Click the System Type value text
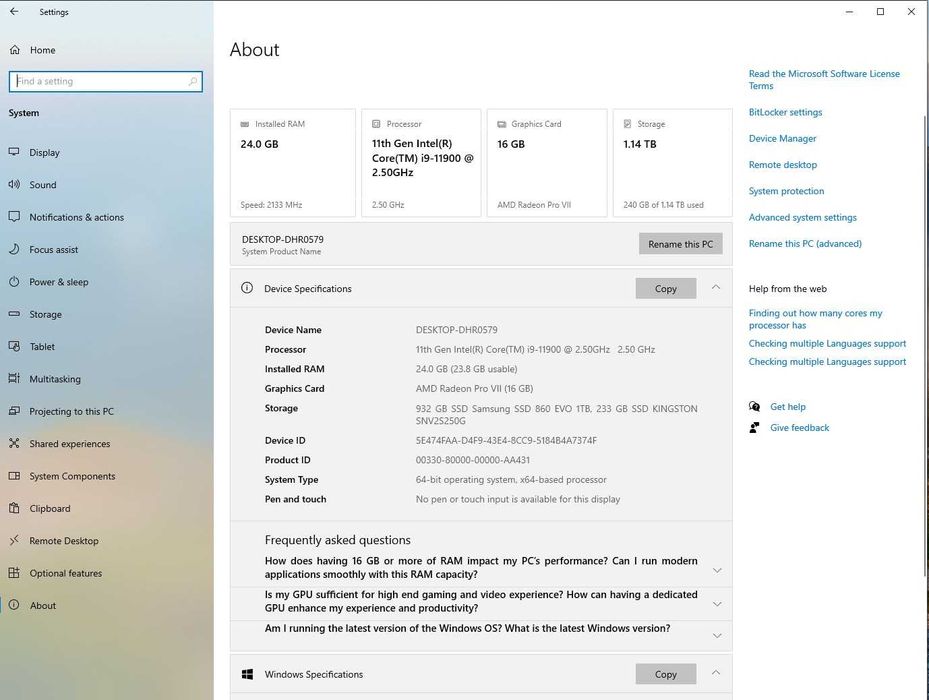This screenshot has height=700, width=929. 511,479
